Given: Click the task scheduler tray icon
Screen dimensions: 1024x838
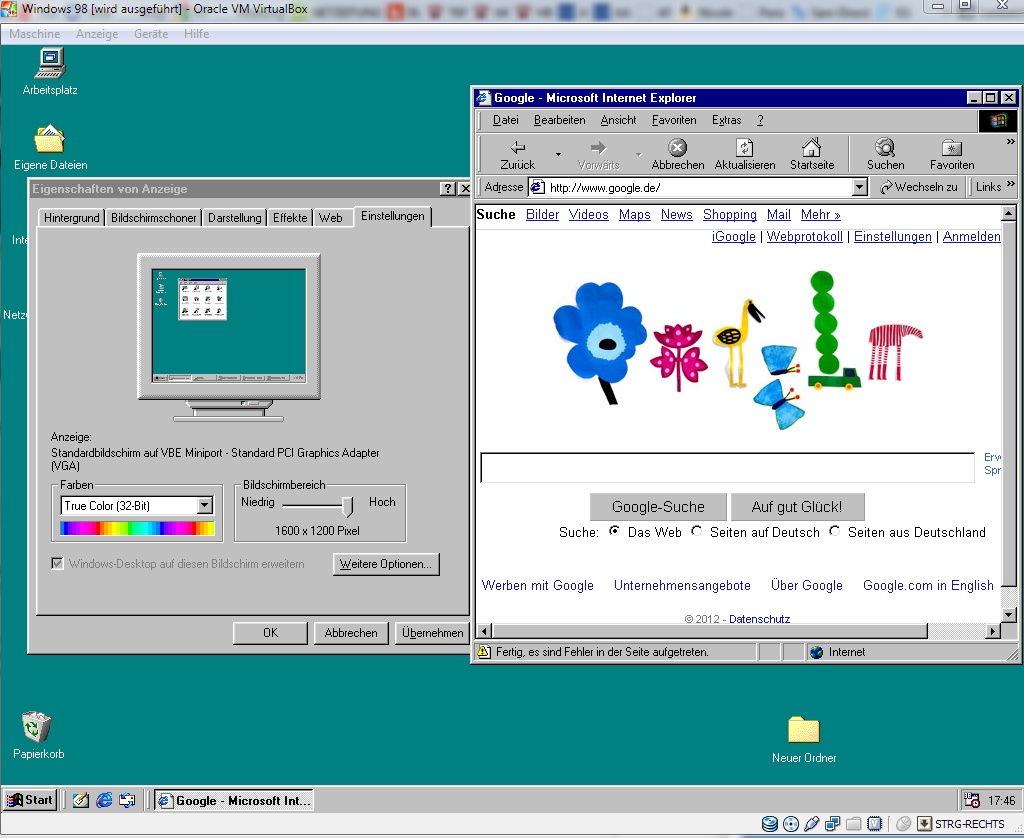Looking at the screenshot, I should [972, 800].
